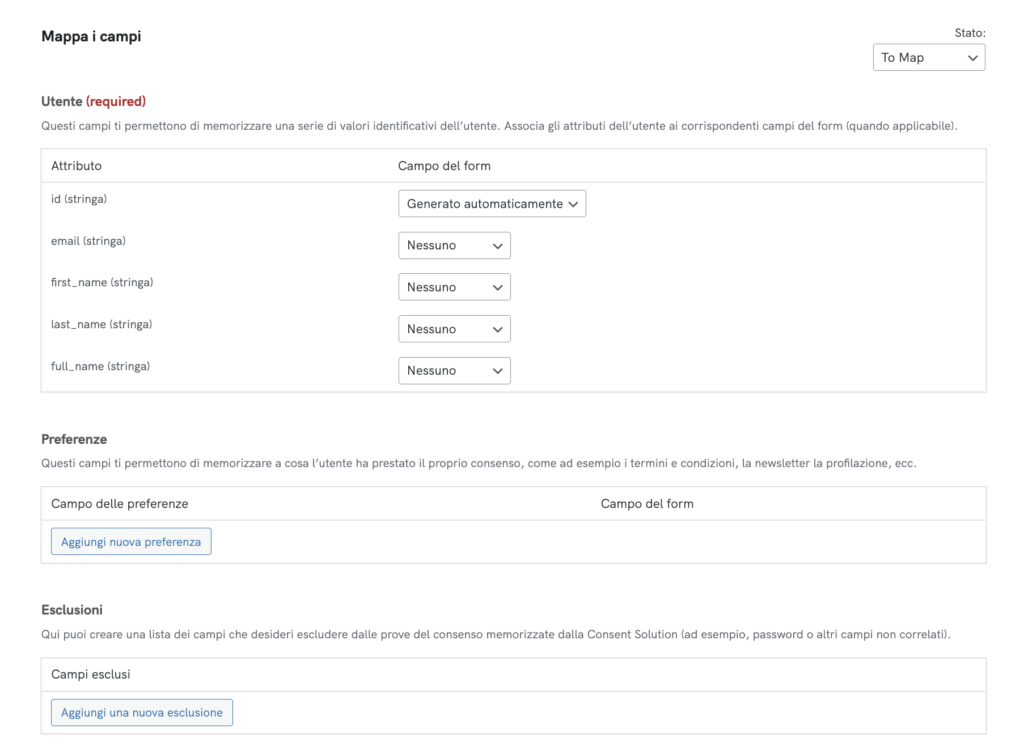Image resolution: width=1024 pixels, height=746 pixels.
Task: Click the Mappa i campi heading
Action: (91, 37)
